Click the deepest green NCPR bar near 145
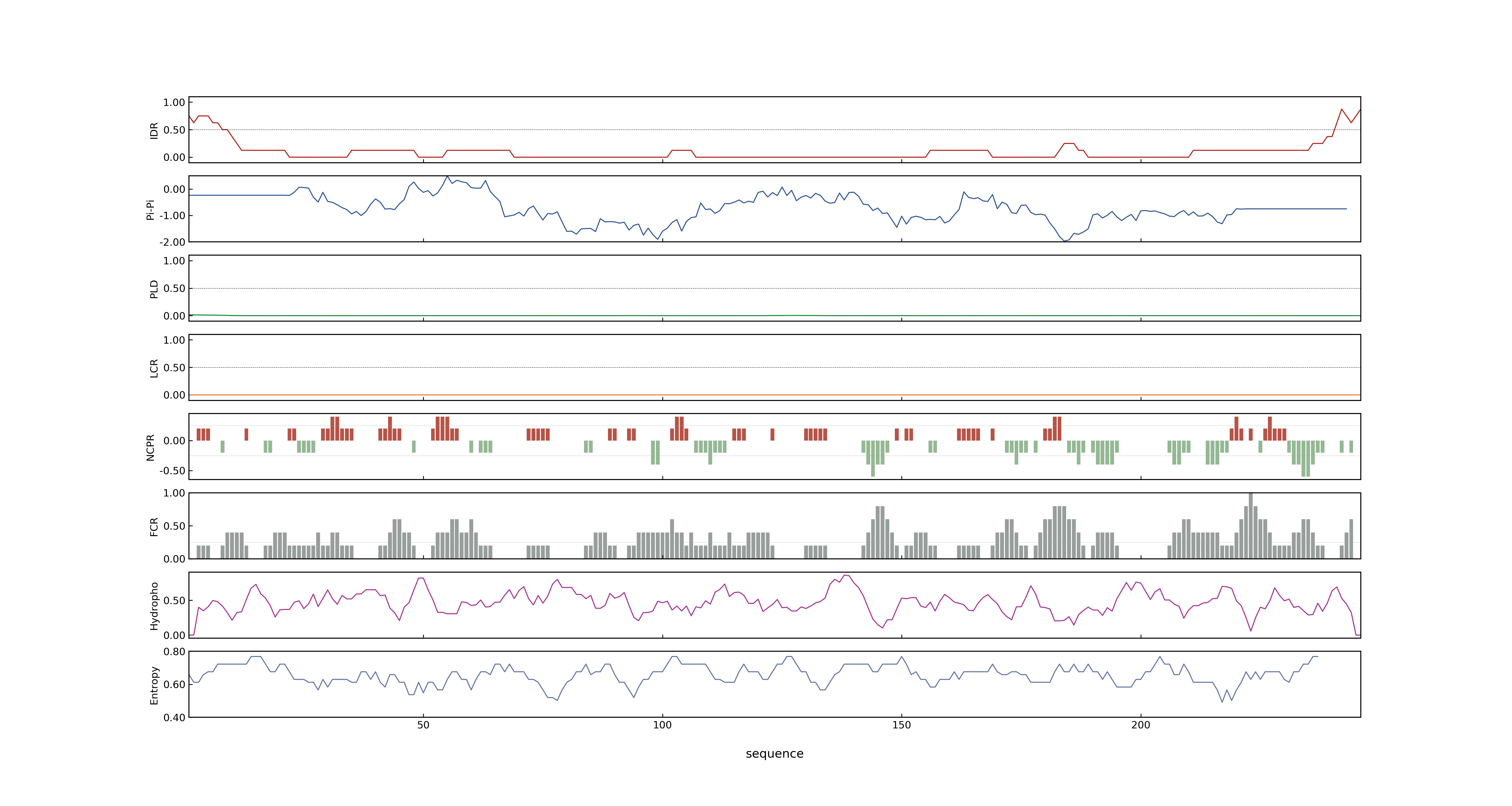The width and height of the screenshot is (1512, 806). coord(873,459)
